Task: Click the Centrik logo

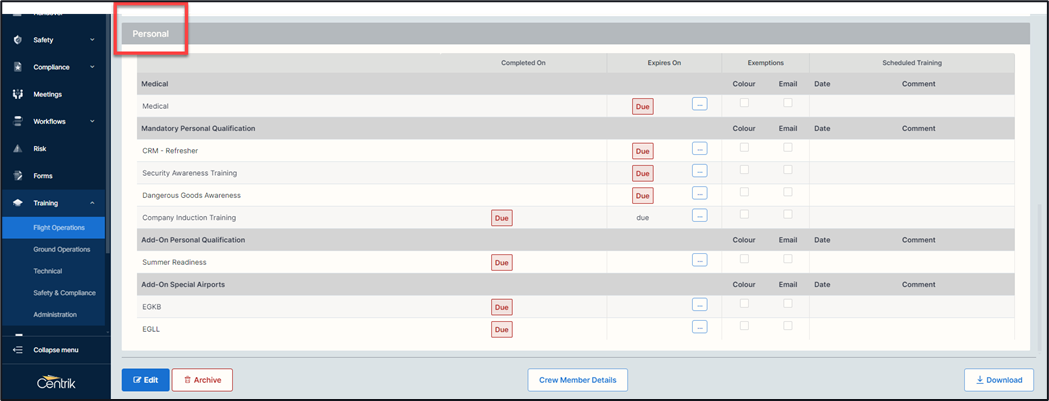Action: click(x=56, y=382)
